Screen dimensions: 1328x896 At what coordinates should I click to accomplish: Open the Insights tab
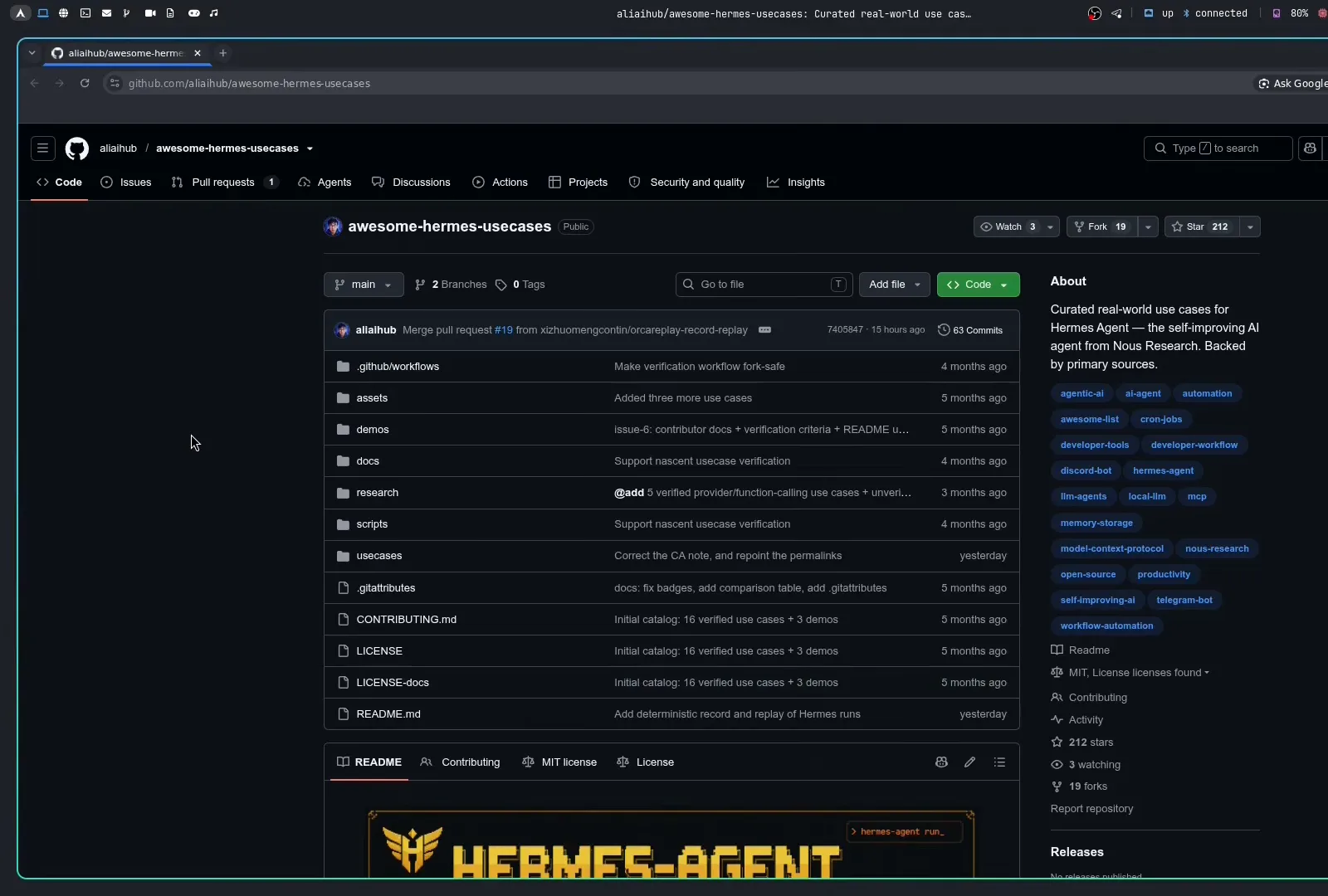pos(795,183)
